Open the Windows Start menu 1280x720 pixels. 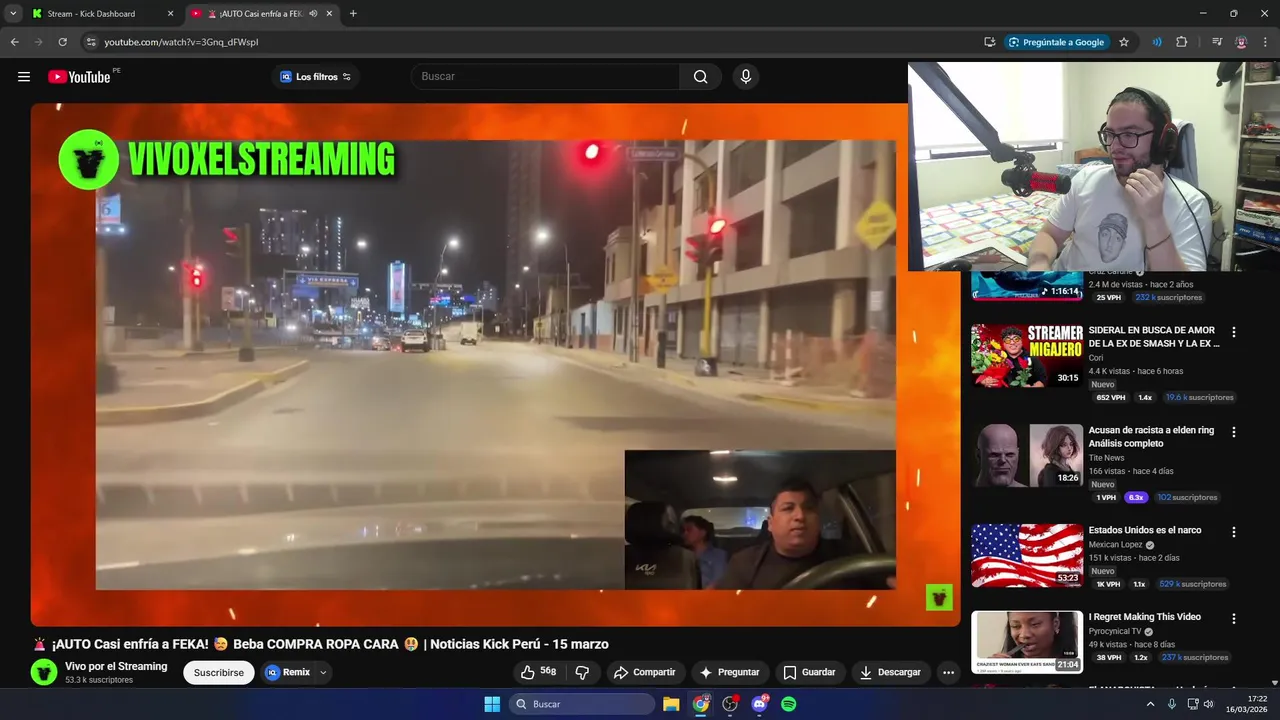pos(492,704)
